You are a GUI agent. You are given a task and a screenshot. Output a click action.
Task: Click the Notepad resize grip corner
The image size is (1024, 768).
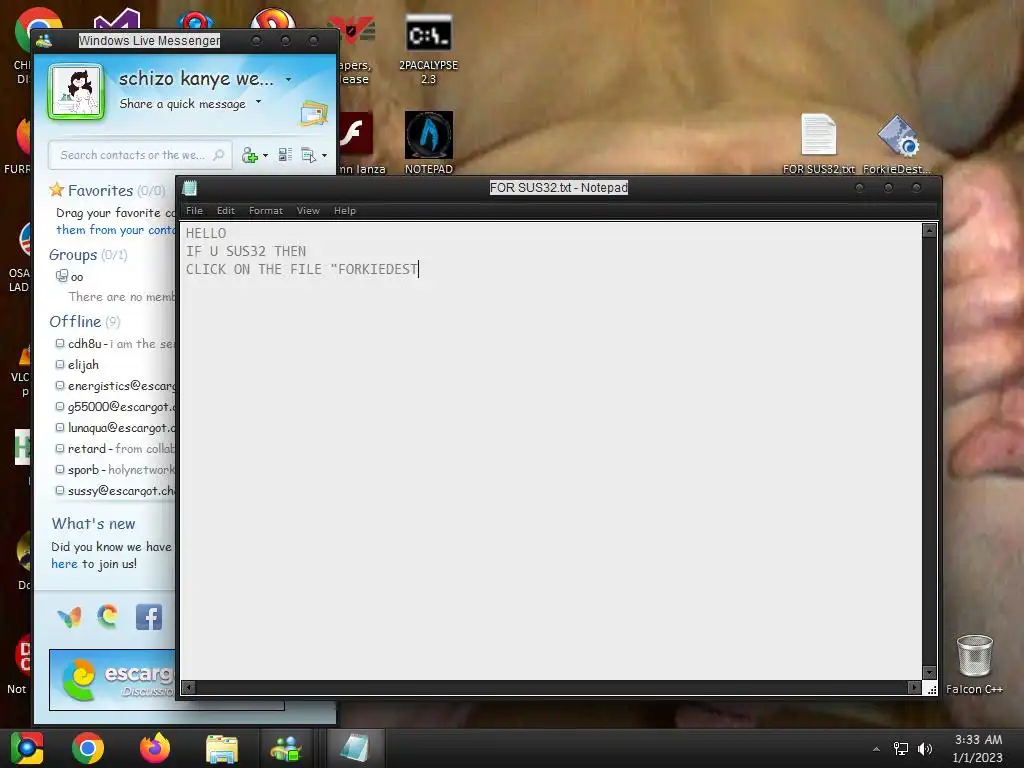point(931,688)
